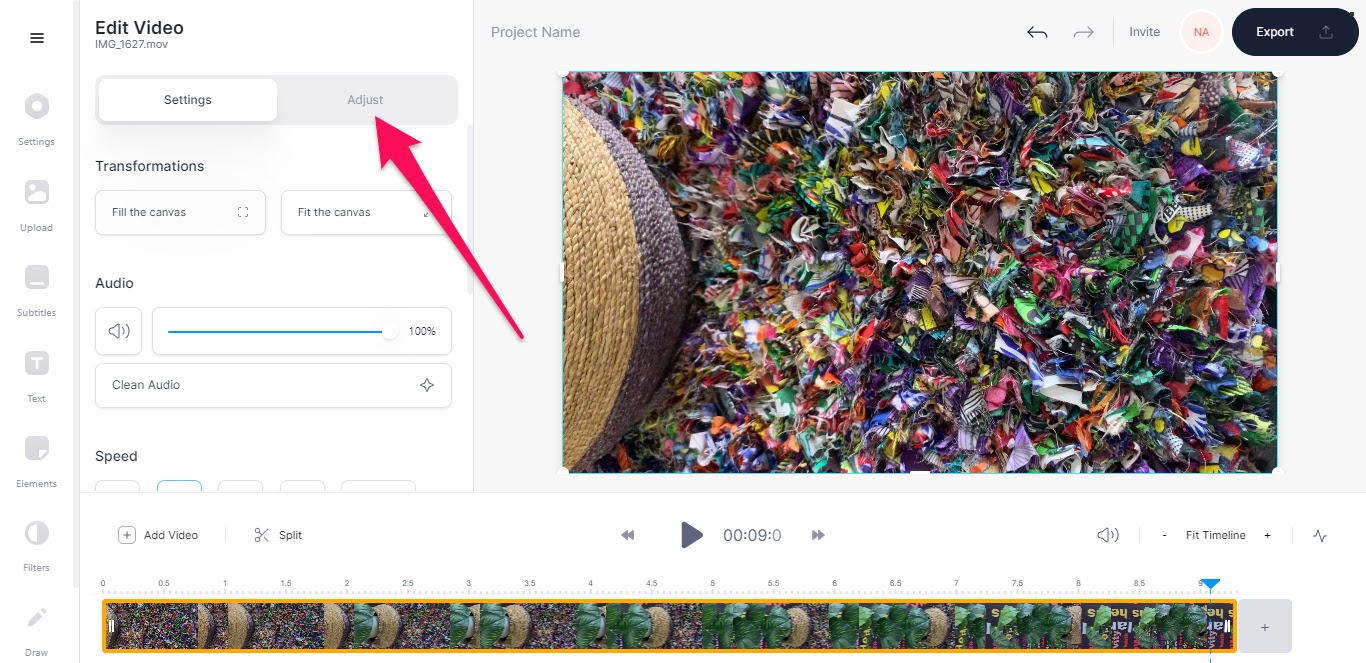Toggle timeline volume speaker icon

coord(1107,535)
